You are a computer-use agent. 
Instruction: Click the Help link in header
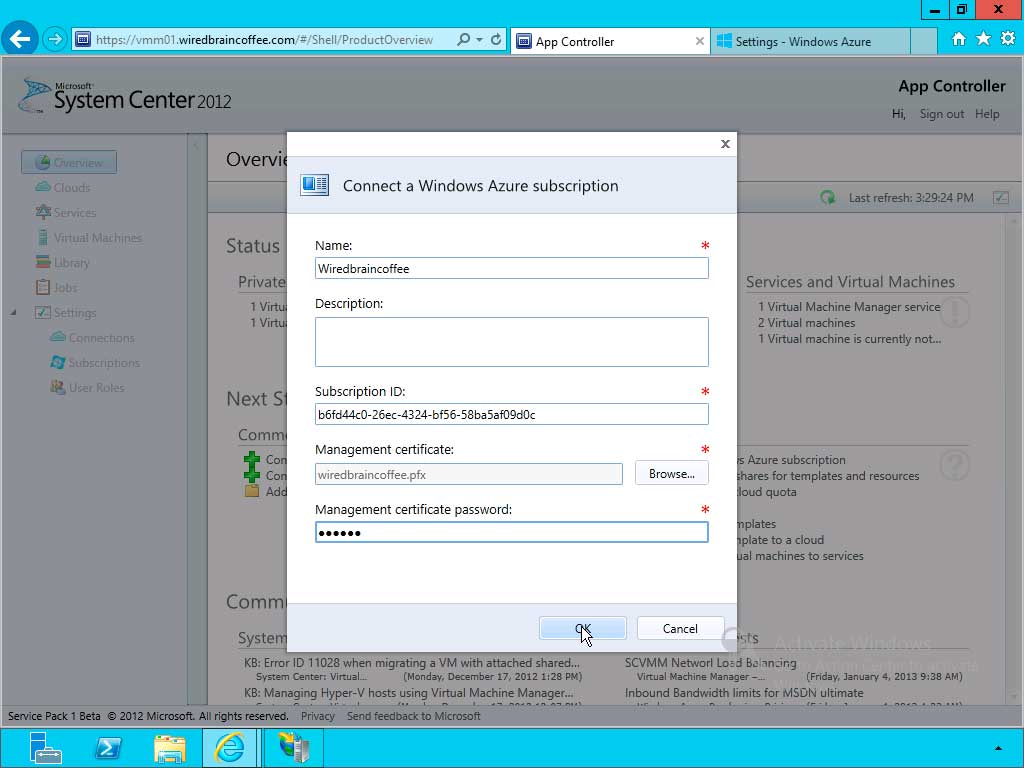tap(987, 114)
